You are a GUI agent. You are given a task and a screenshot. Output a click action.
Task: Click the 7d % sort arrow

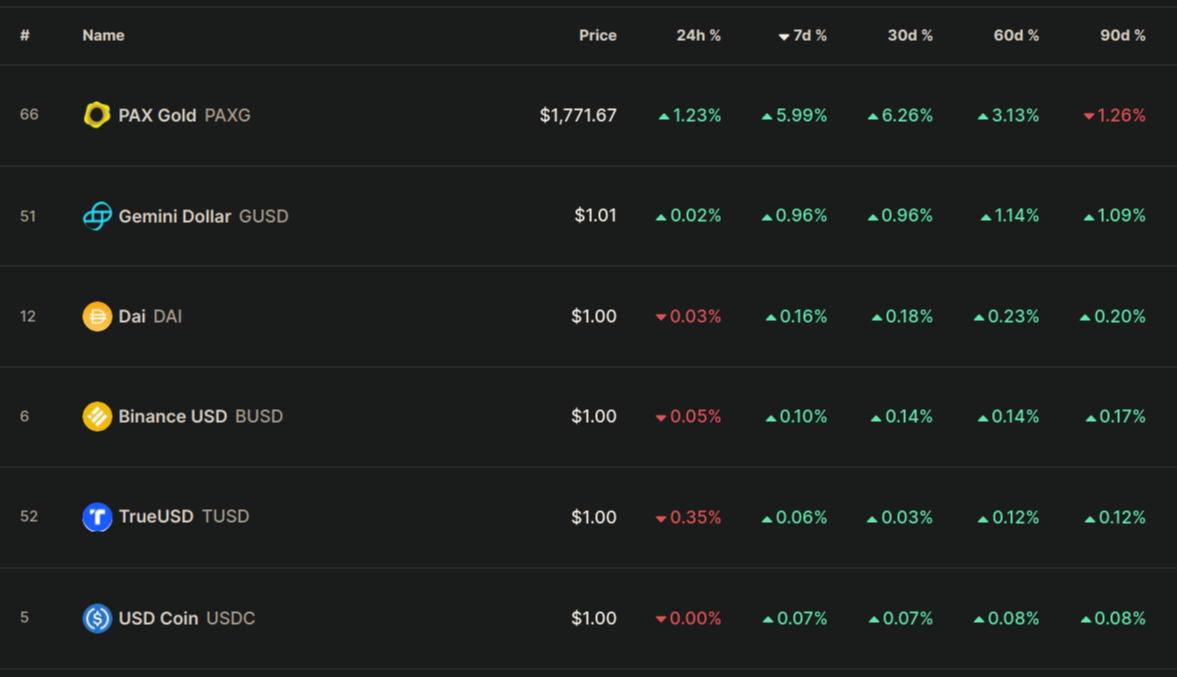784,37
